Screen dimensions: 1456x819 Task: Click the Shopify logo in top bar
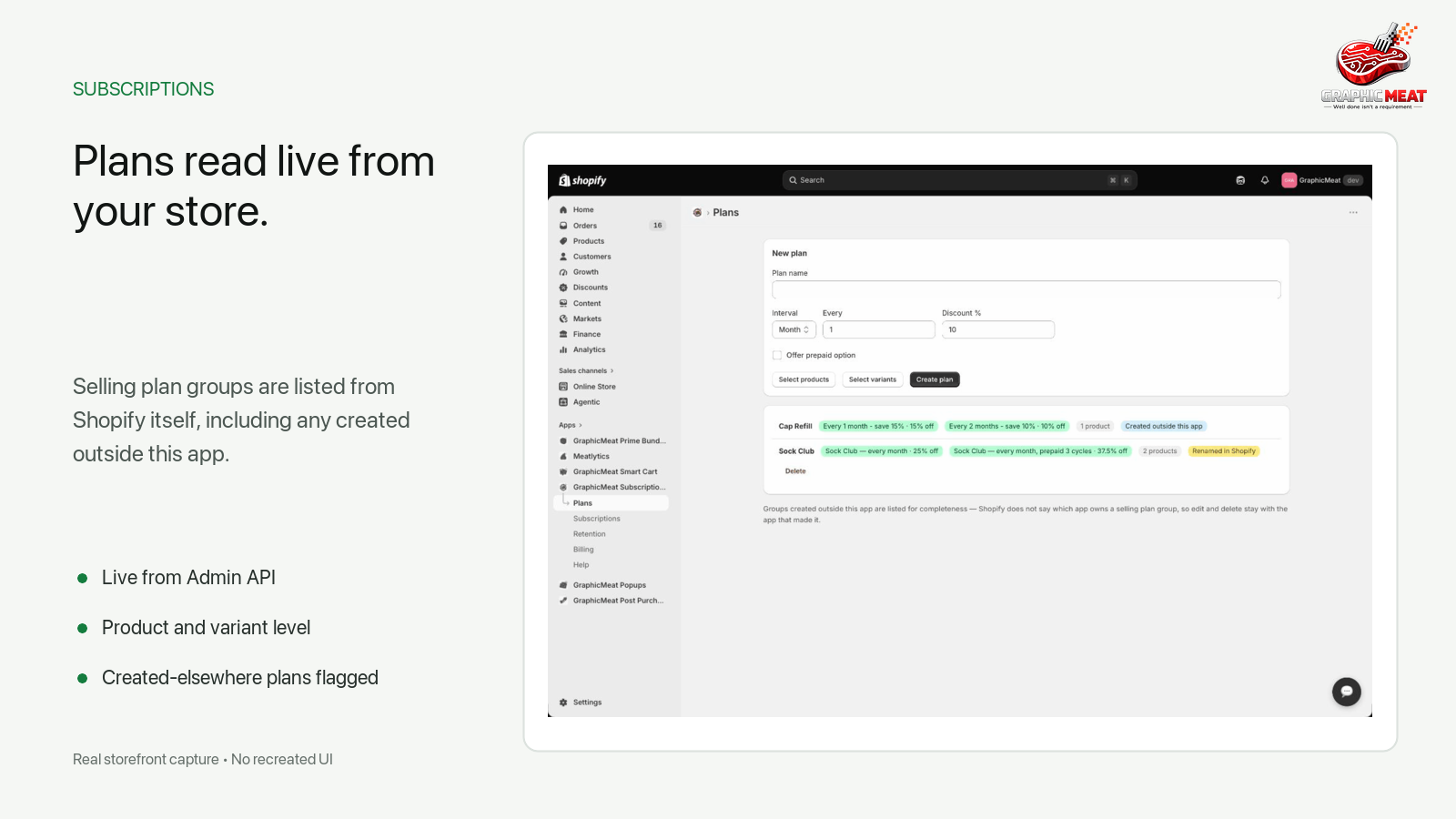582,180
